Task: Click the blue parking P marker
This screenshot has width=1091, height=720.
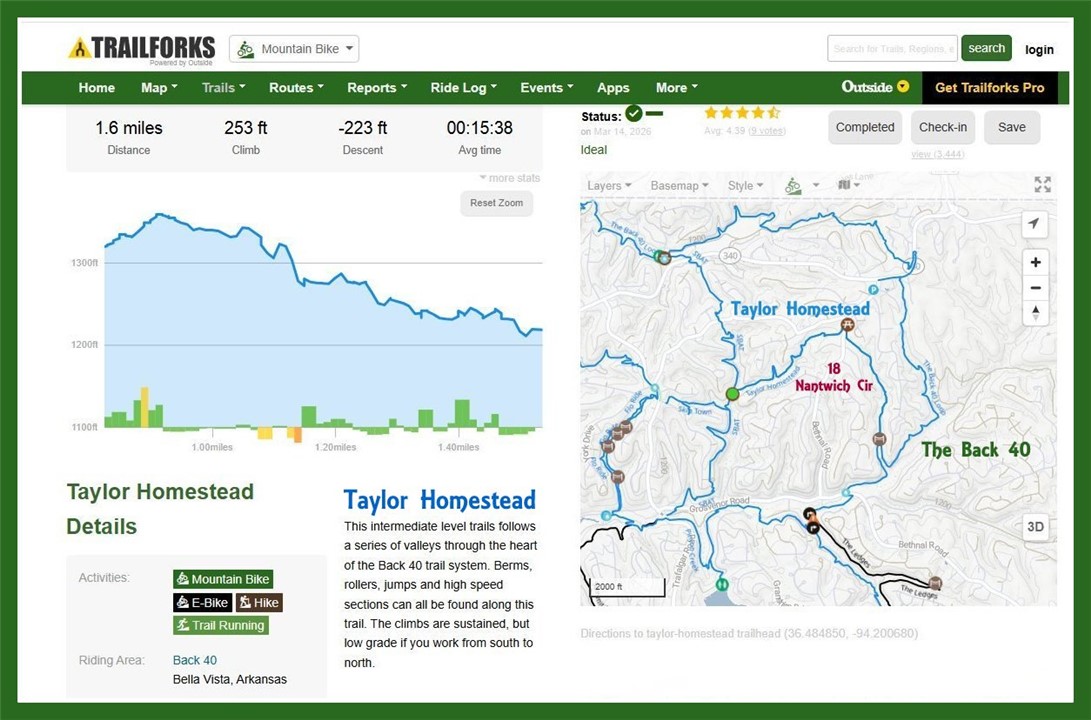Action: (x=873, y=289)
